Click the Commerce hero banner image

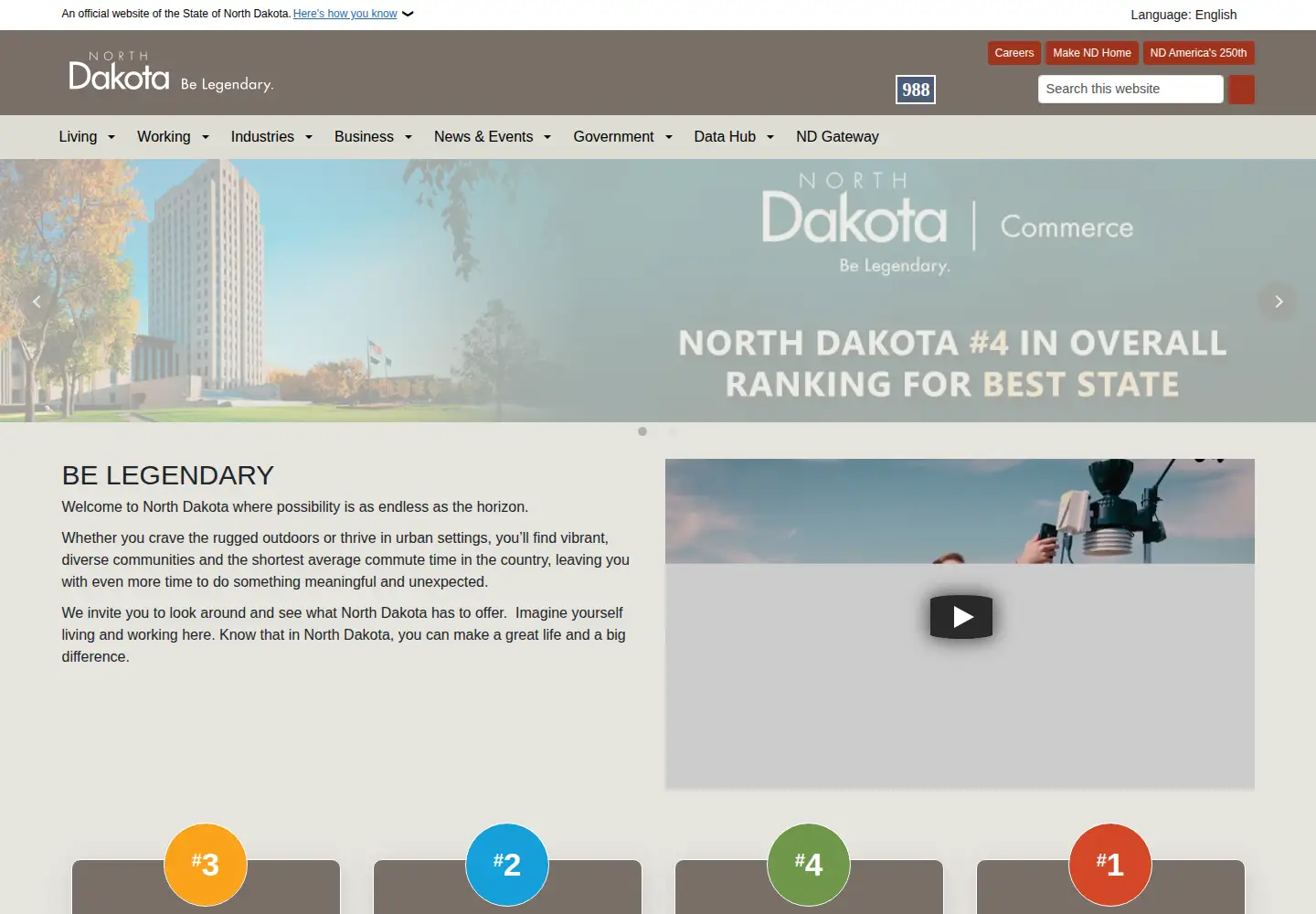pos(658,291)
